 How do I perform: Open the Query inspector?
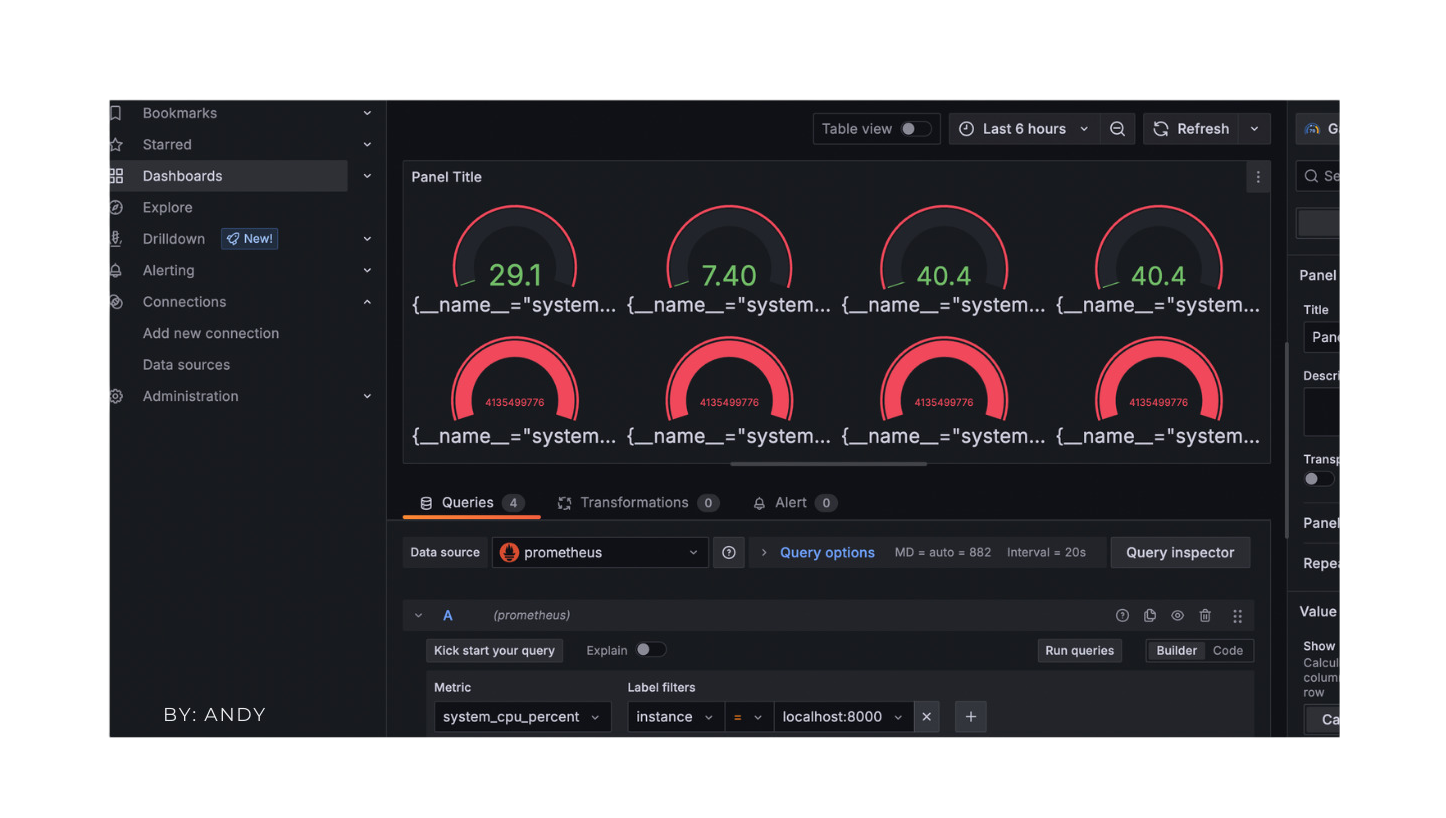1180,552
